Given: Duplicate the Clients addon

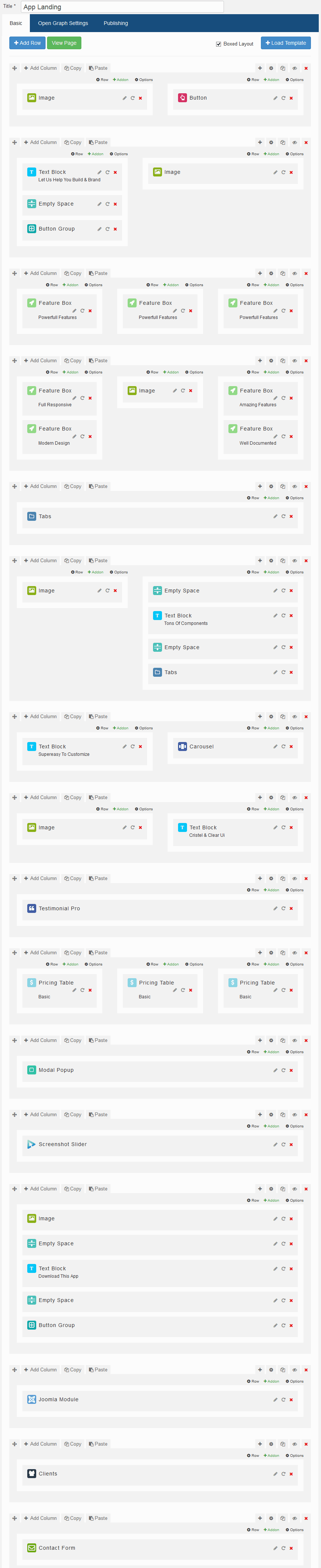Looking at the screenshot, I should point(283,1474).
